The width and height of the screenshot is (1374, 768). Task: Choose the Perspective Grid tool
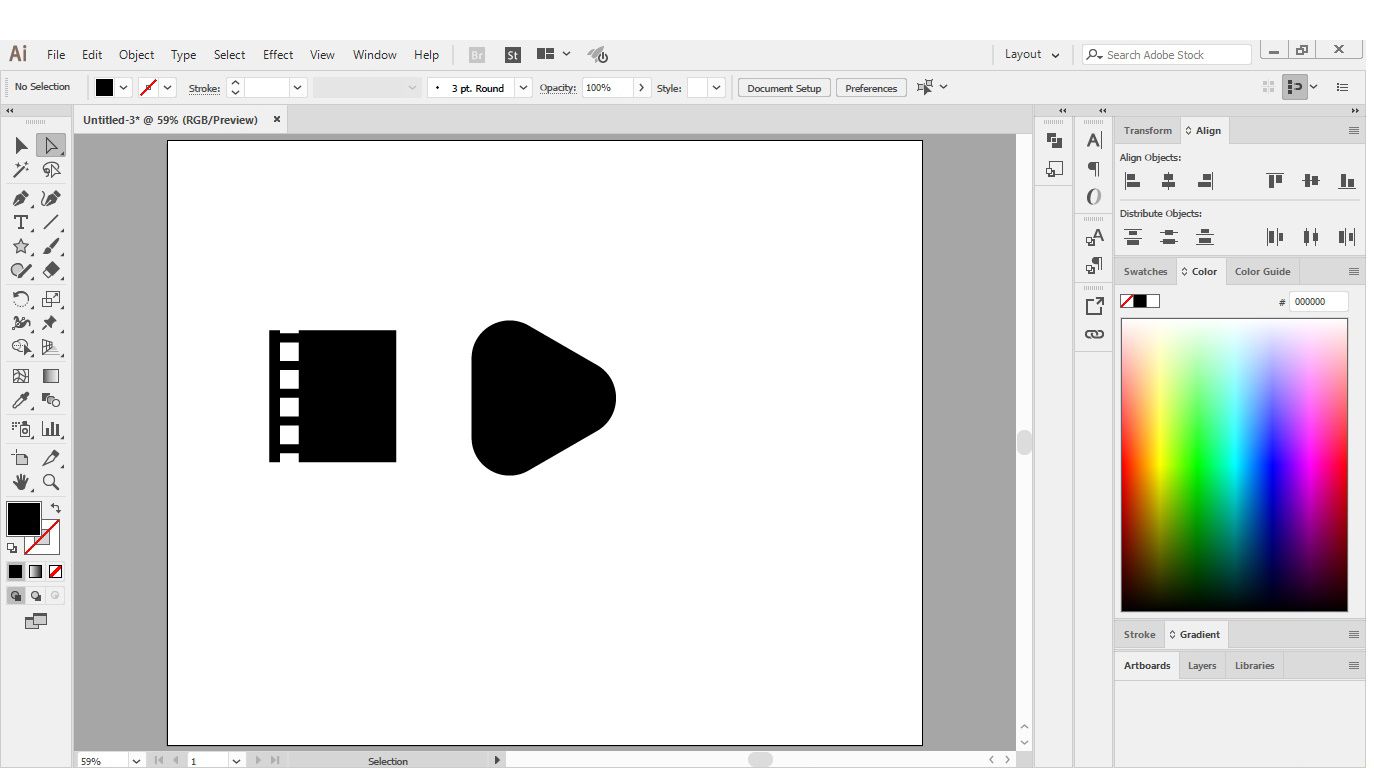51,347
